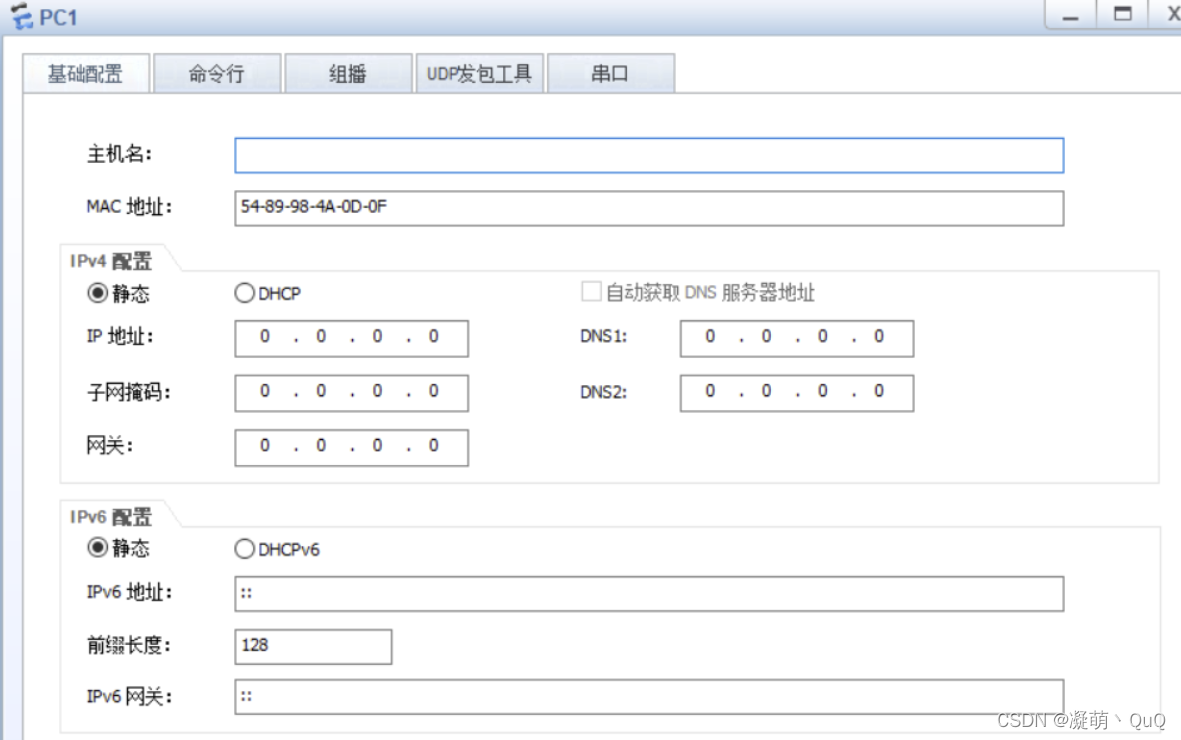This screenshot has width=1181, height=740.
Task: Click the IPv6 地址 input field
Action: (649, 594)
